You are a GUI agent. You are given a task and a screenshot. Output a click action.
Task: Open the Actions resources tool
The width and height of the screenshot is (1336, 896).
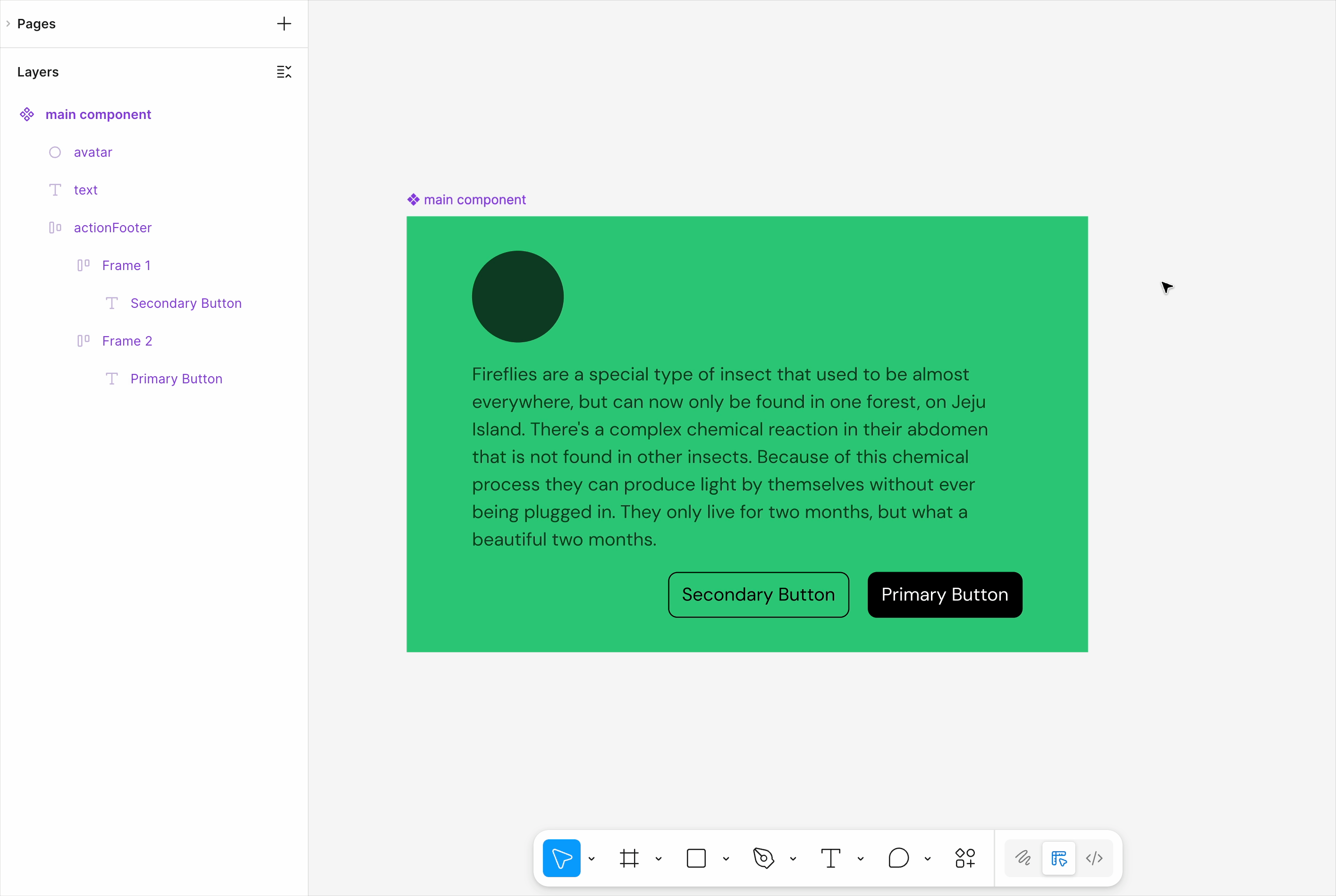click(x=964, y=858)
